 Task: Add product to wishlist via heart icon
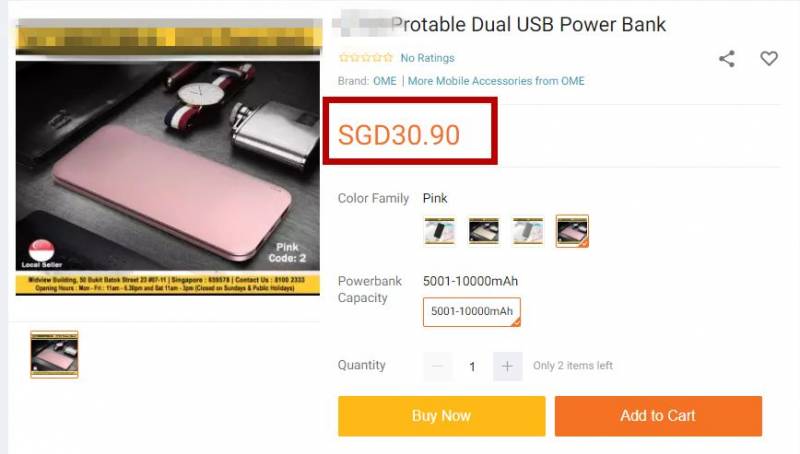pos(769,58)
